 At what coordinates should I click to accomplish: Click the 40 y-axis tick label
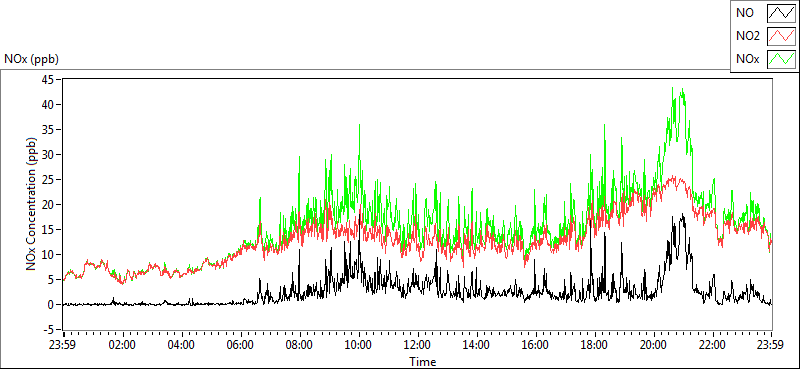point(49,104)
